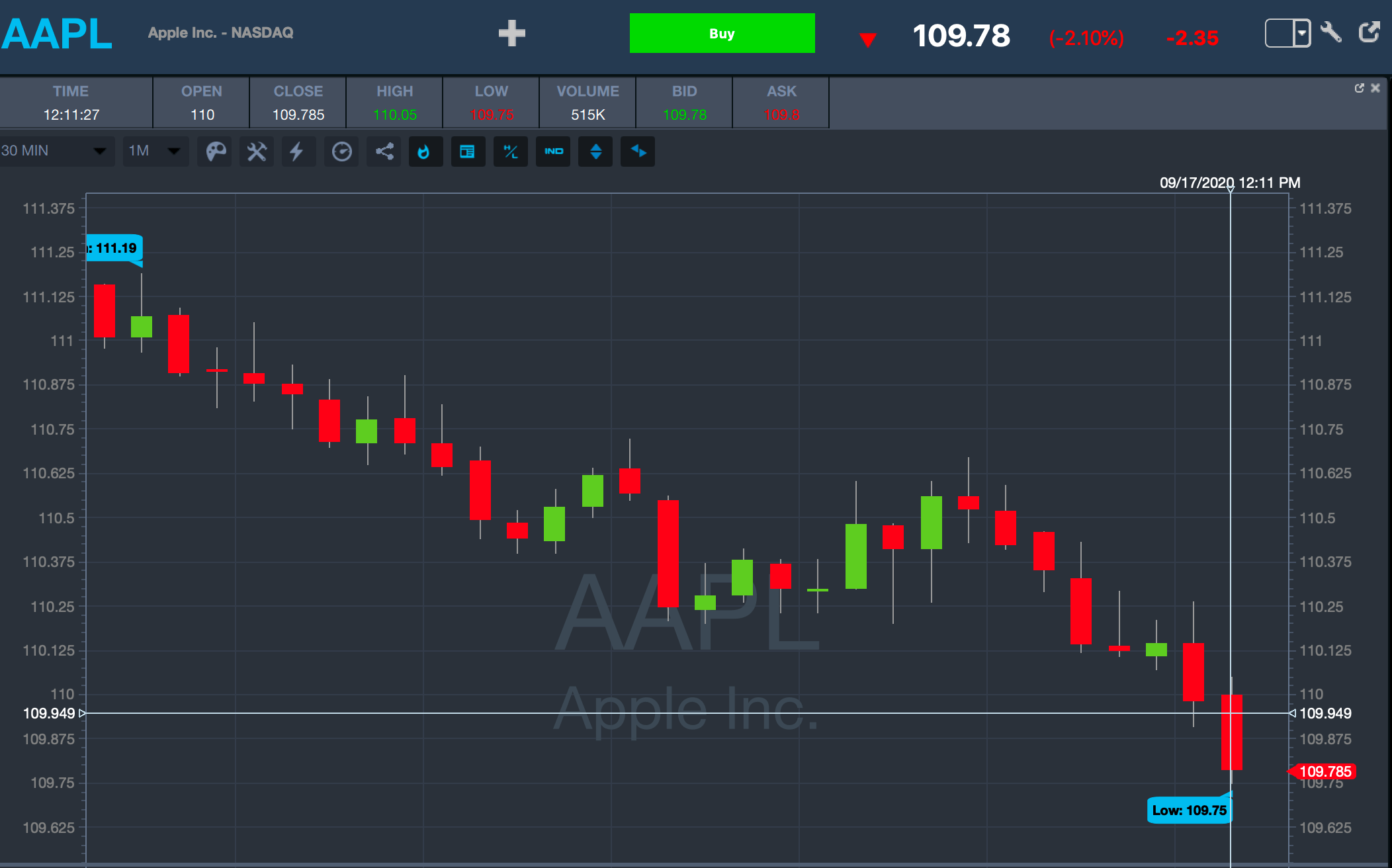
Task: Share the chart via share icon
Action: (x=384, y=152)
